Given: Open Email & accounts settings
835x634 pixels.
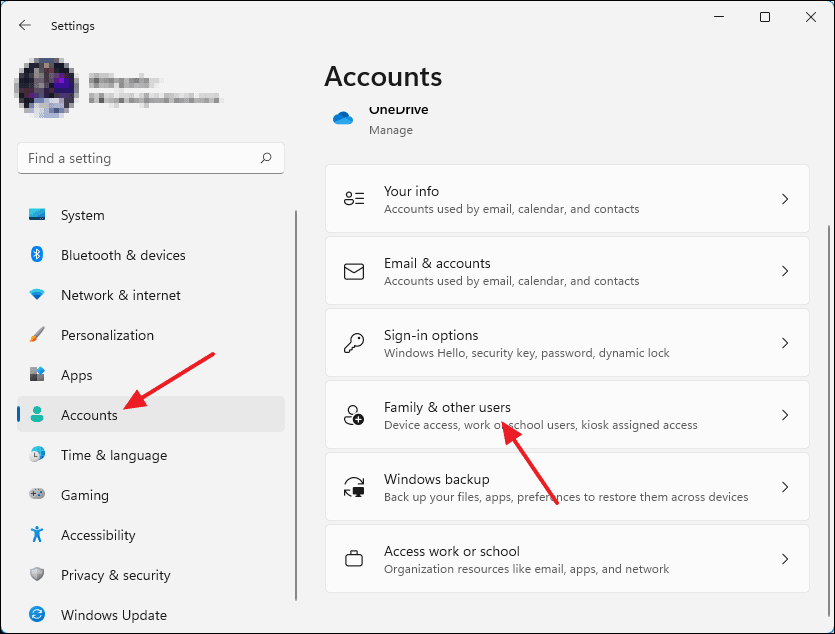Looking at the screenshot, I should [x=567, y=270].
